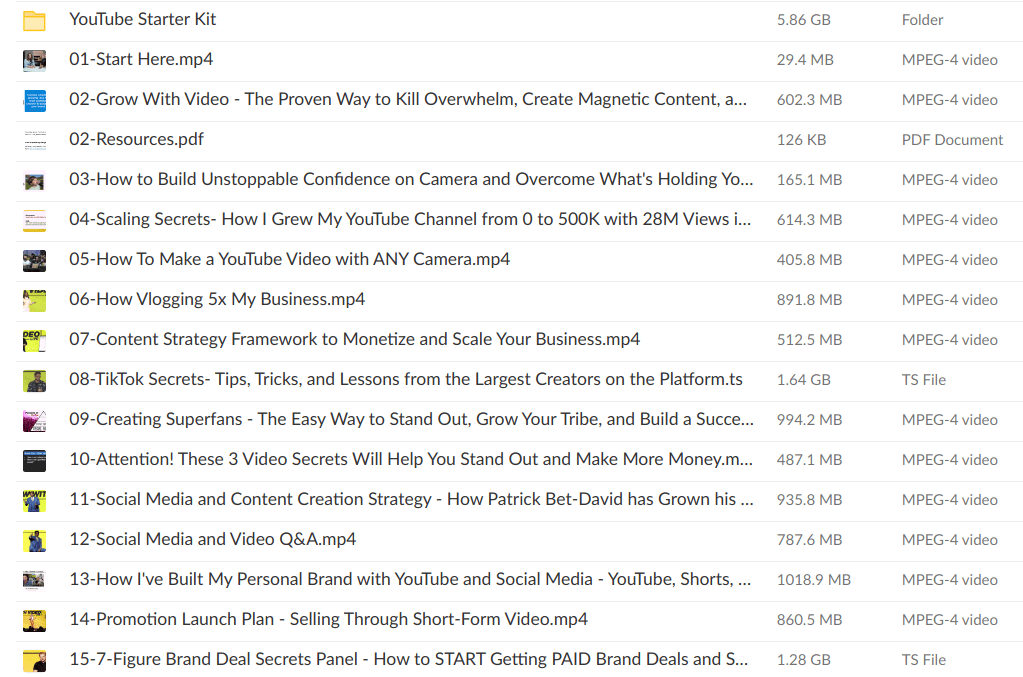Viewport: 1023px width, 677px height.
Task: Open the 02-Resources.pdf document
Action: point(136,140)
